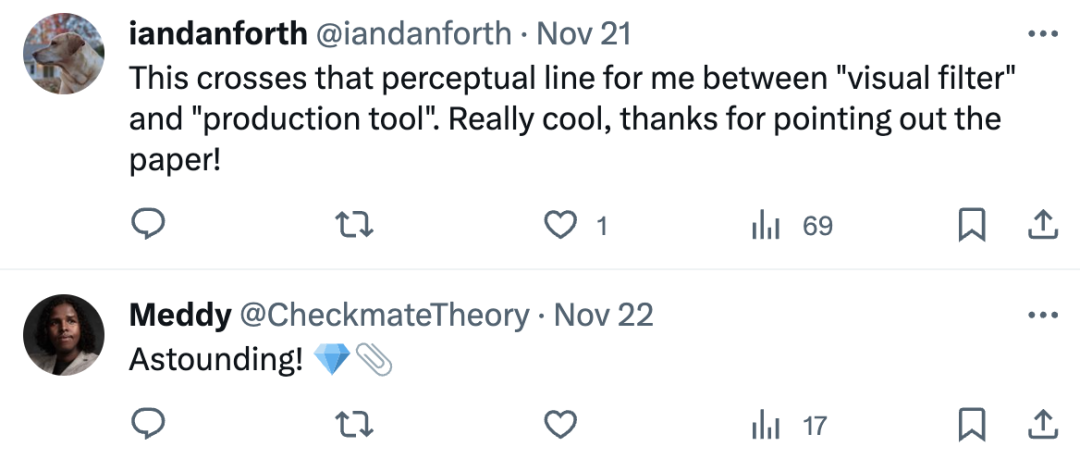Click the iandanforth display name
This screenshot has width=1080, height=459.
pos(218,34)
